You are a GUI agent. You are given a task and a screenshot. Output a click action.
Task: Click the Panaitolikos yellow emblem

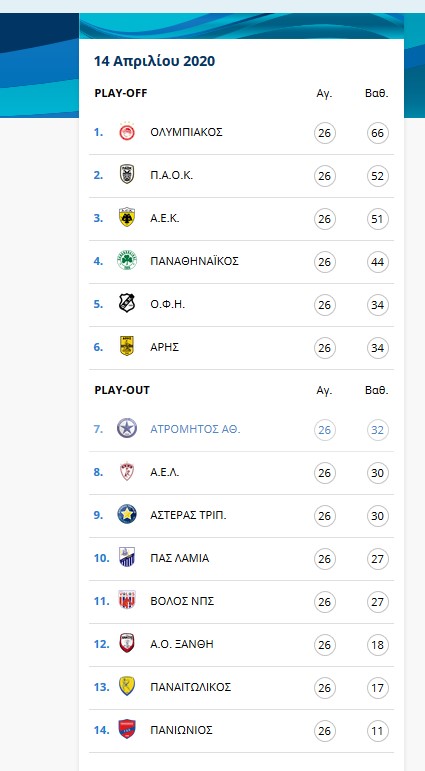coord(127,686)
